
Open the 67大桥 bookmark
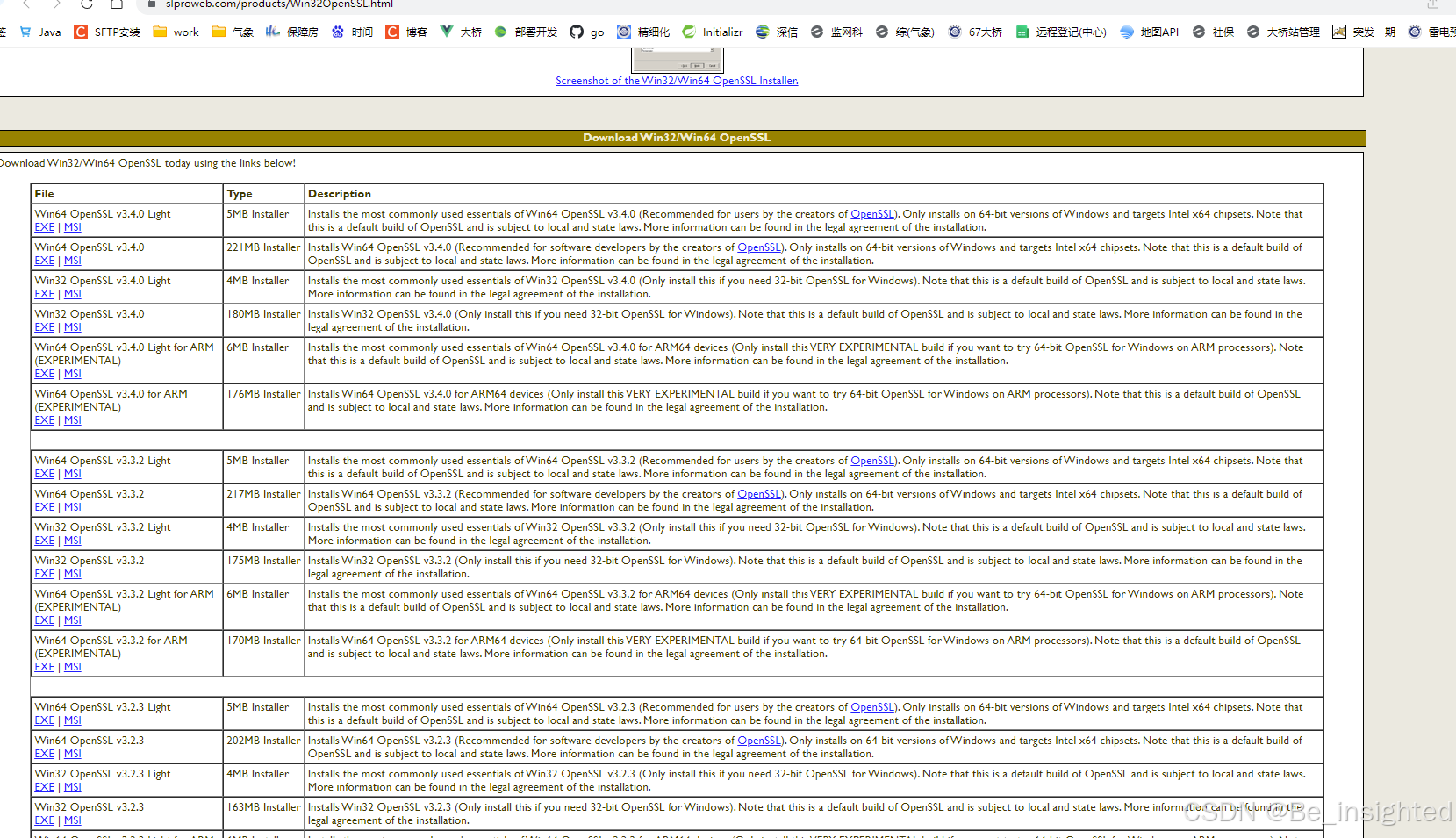975,32
